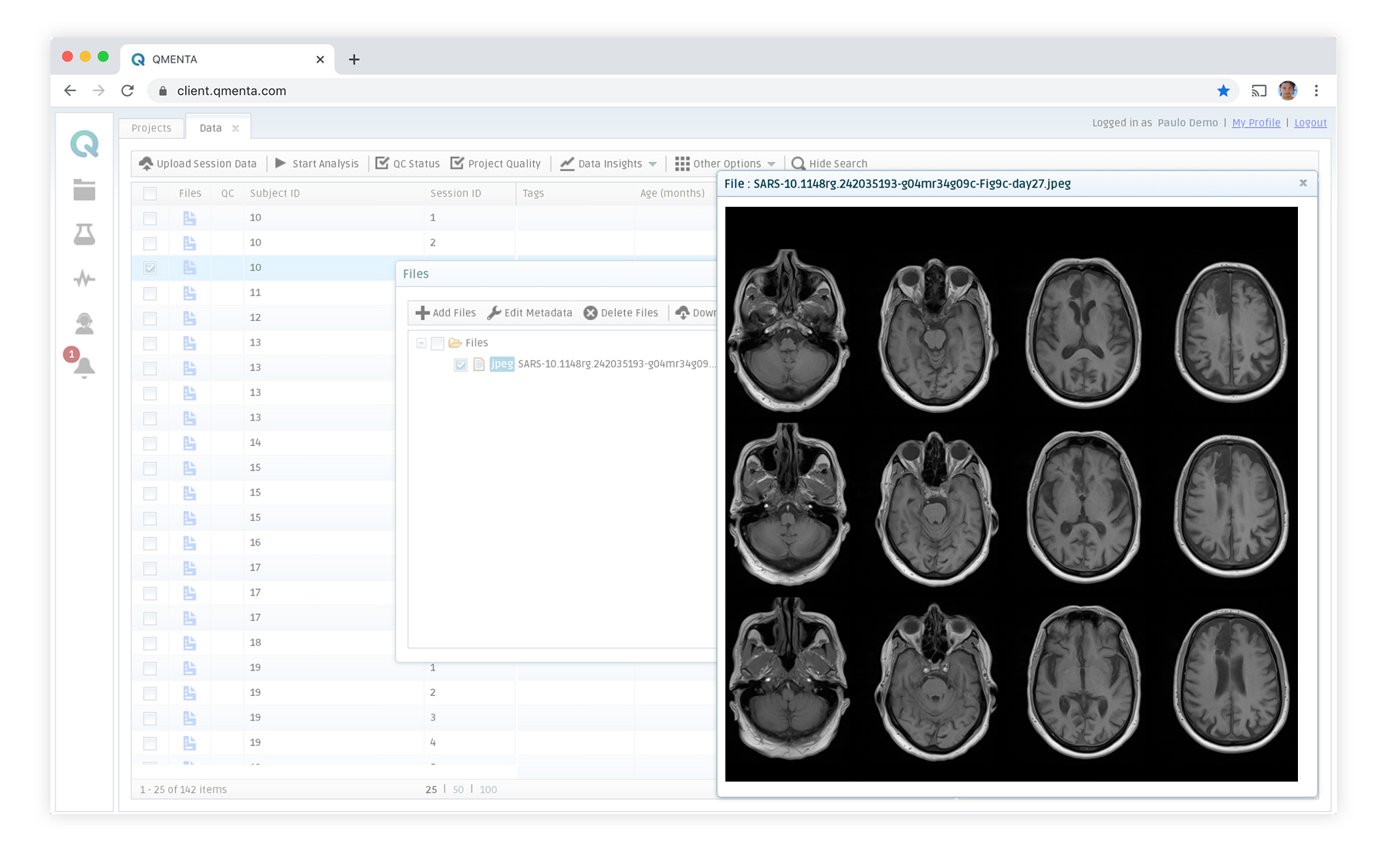Image resolution: width=1389 pixels, height=868 pixels.
Task: Check the subject 14 row checkbox
Action: pos(150,443)
